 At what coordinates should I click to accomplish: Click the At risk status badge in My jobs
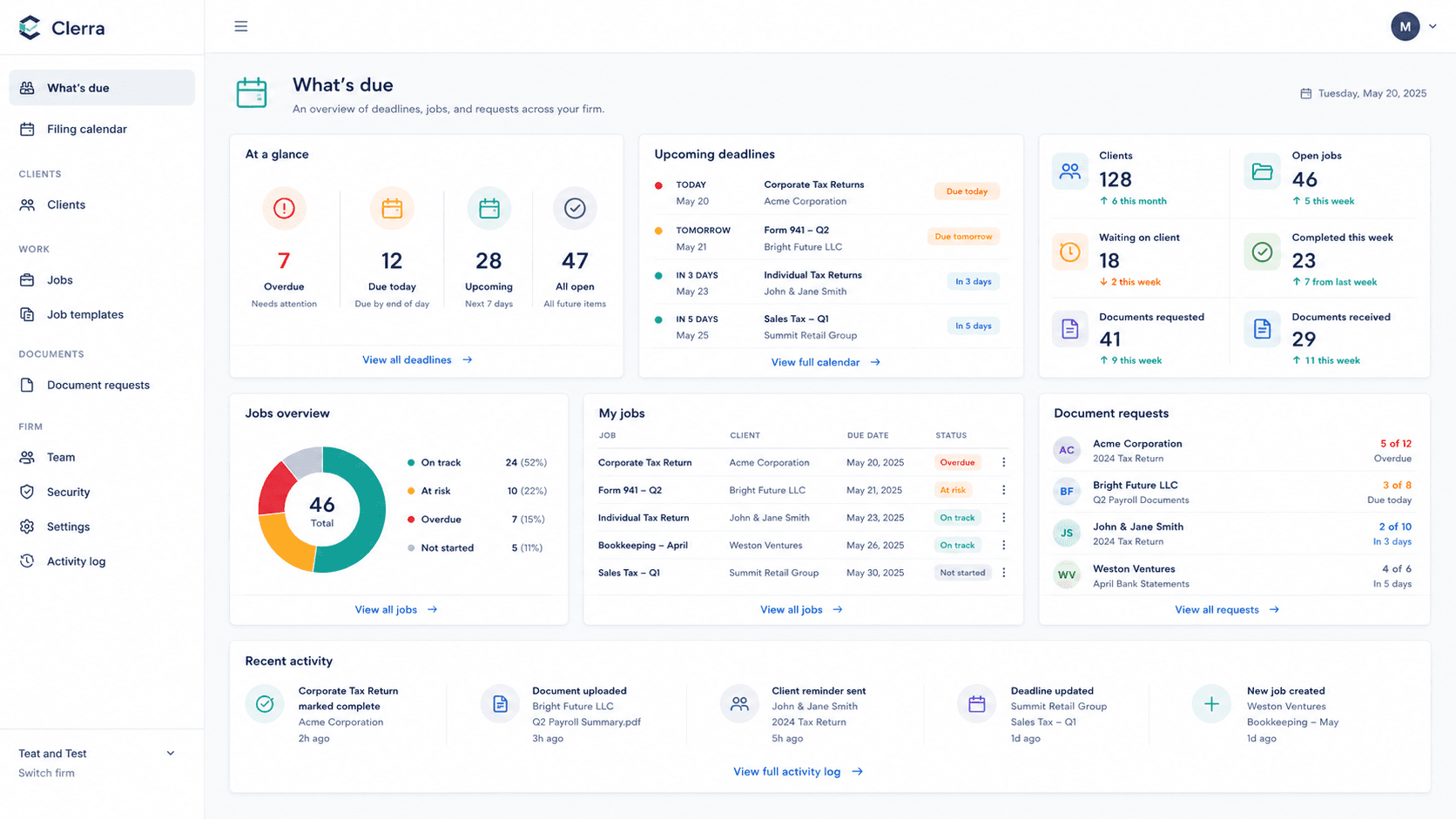click(x=953, y=490)
